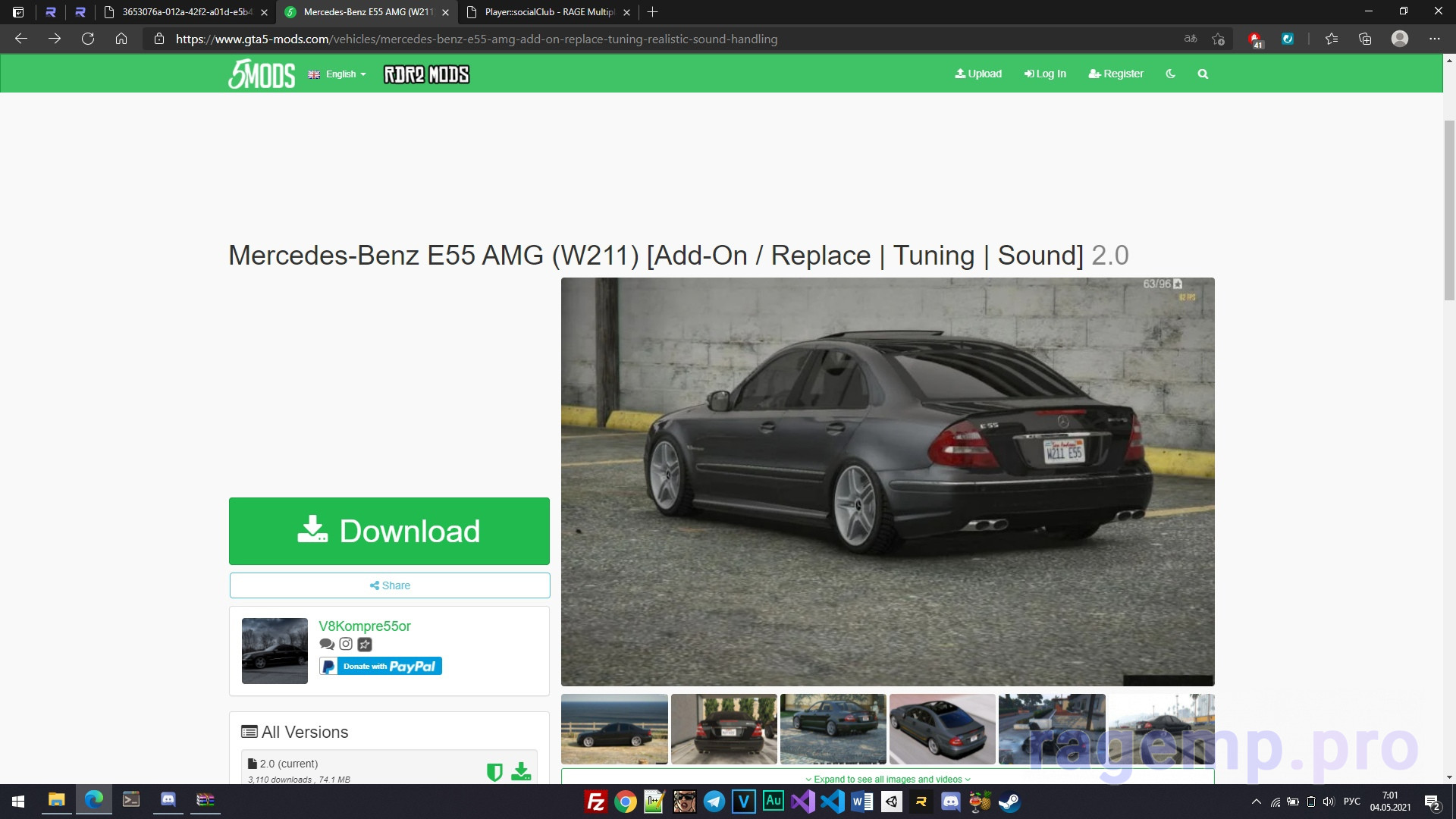Click the 5MODS site logo
This screenshot has height=819, width=1456.
262,74
